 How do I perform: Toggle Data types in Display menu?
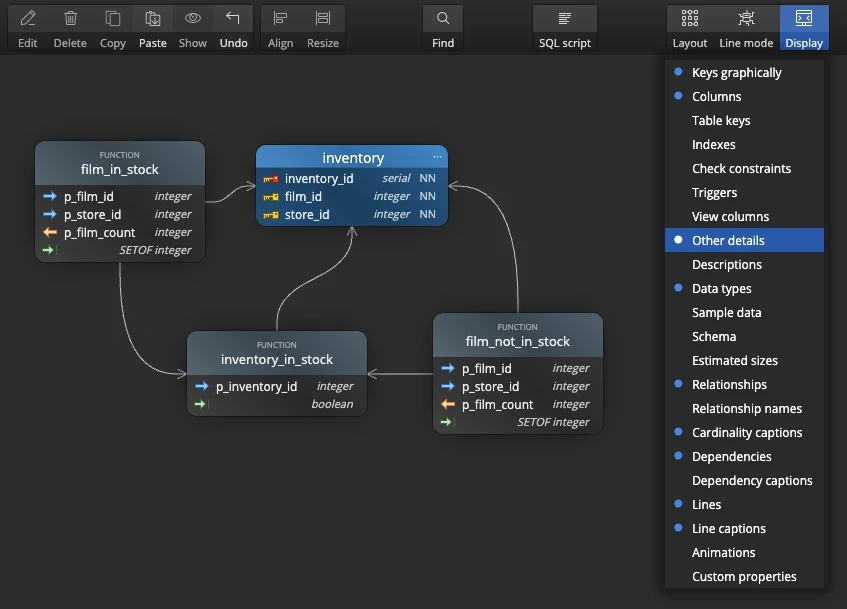(744, 289)
